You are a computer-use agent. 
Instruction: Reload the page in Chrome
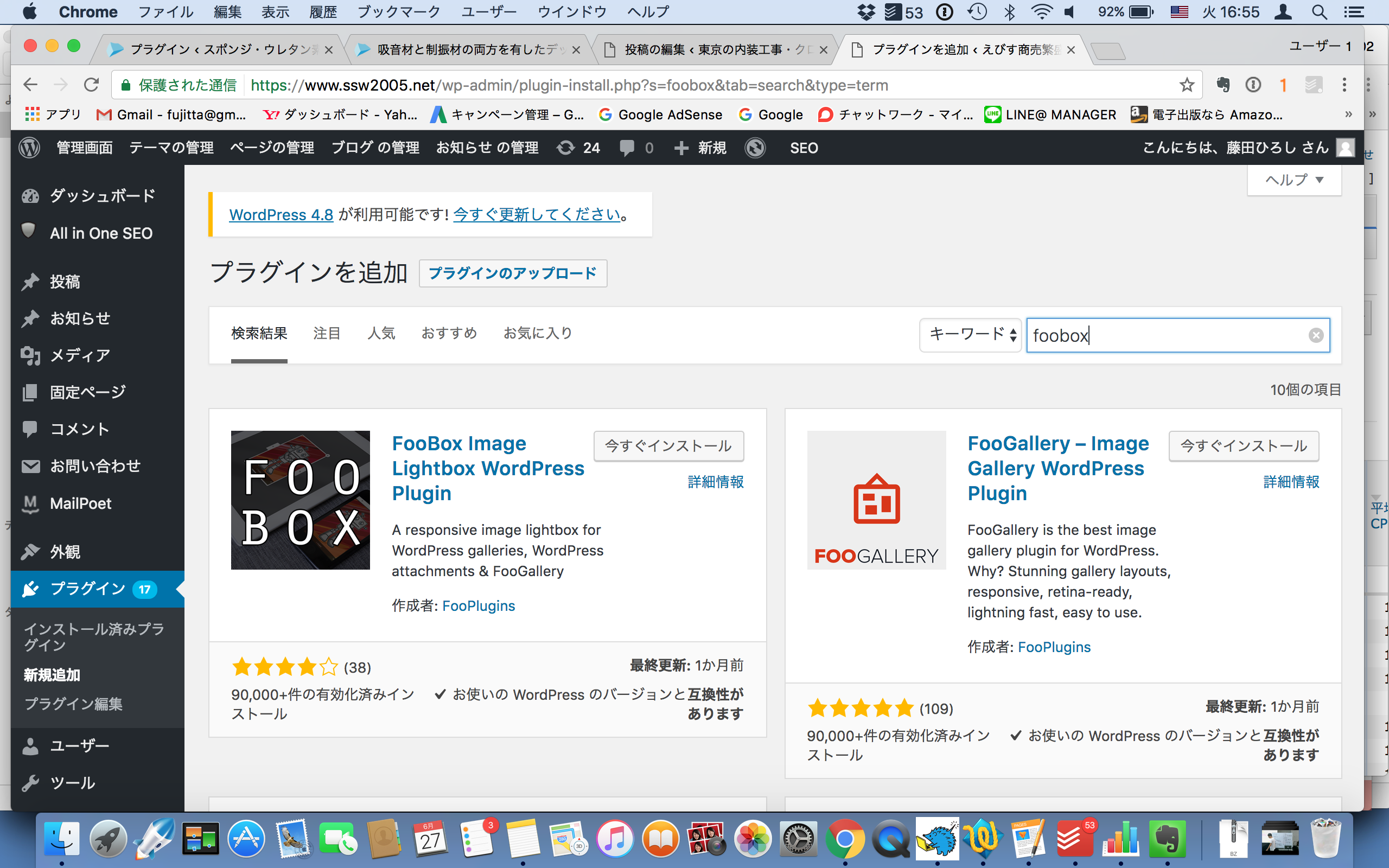(x=91, y=85)
